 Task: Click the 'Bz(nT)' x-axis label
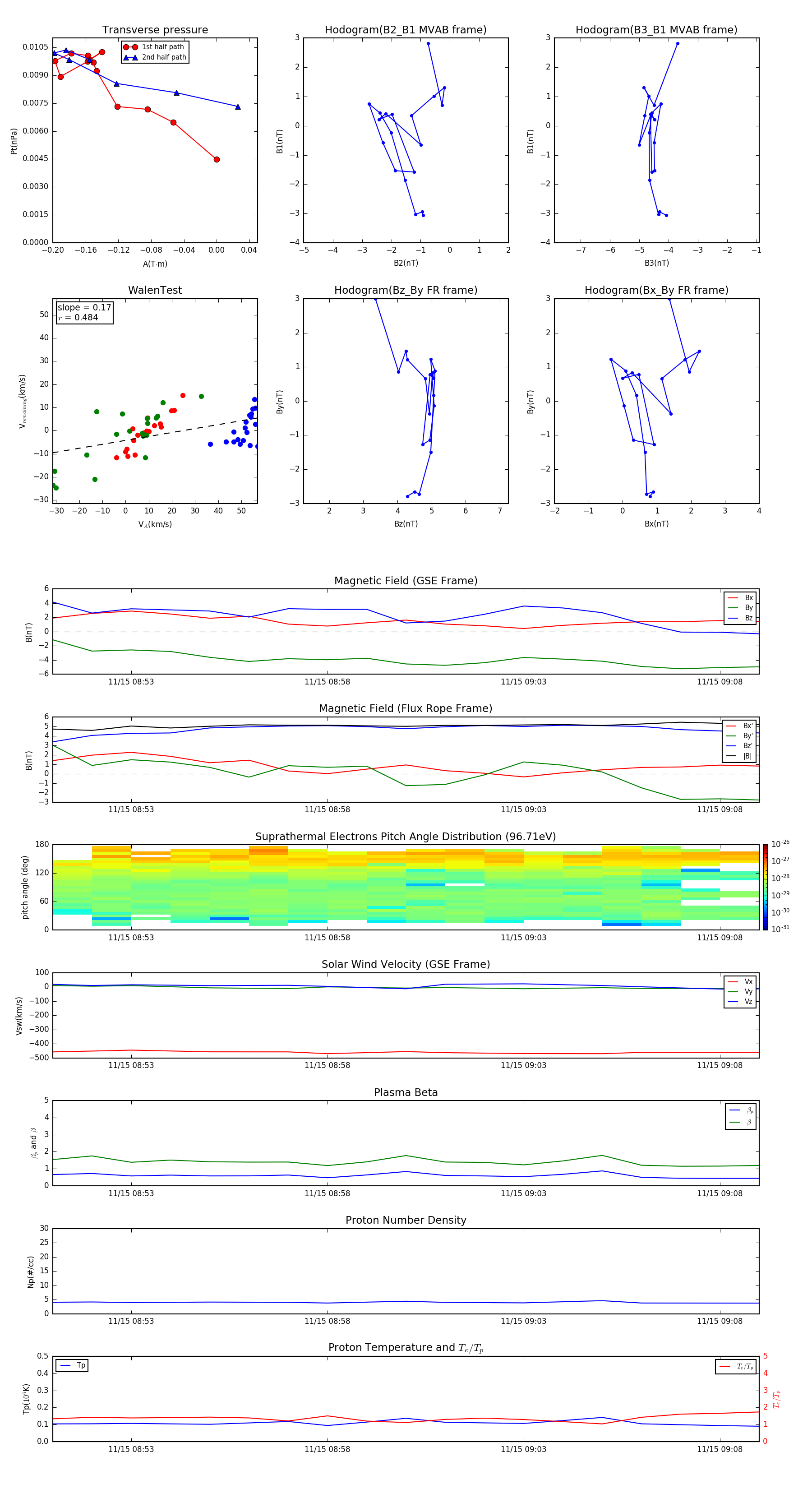pos(406,524)
